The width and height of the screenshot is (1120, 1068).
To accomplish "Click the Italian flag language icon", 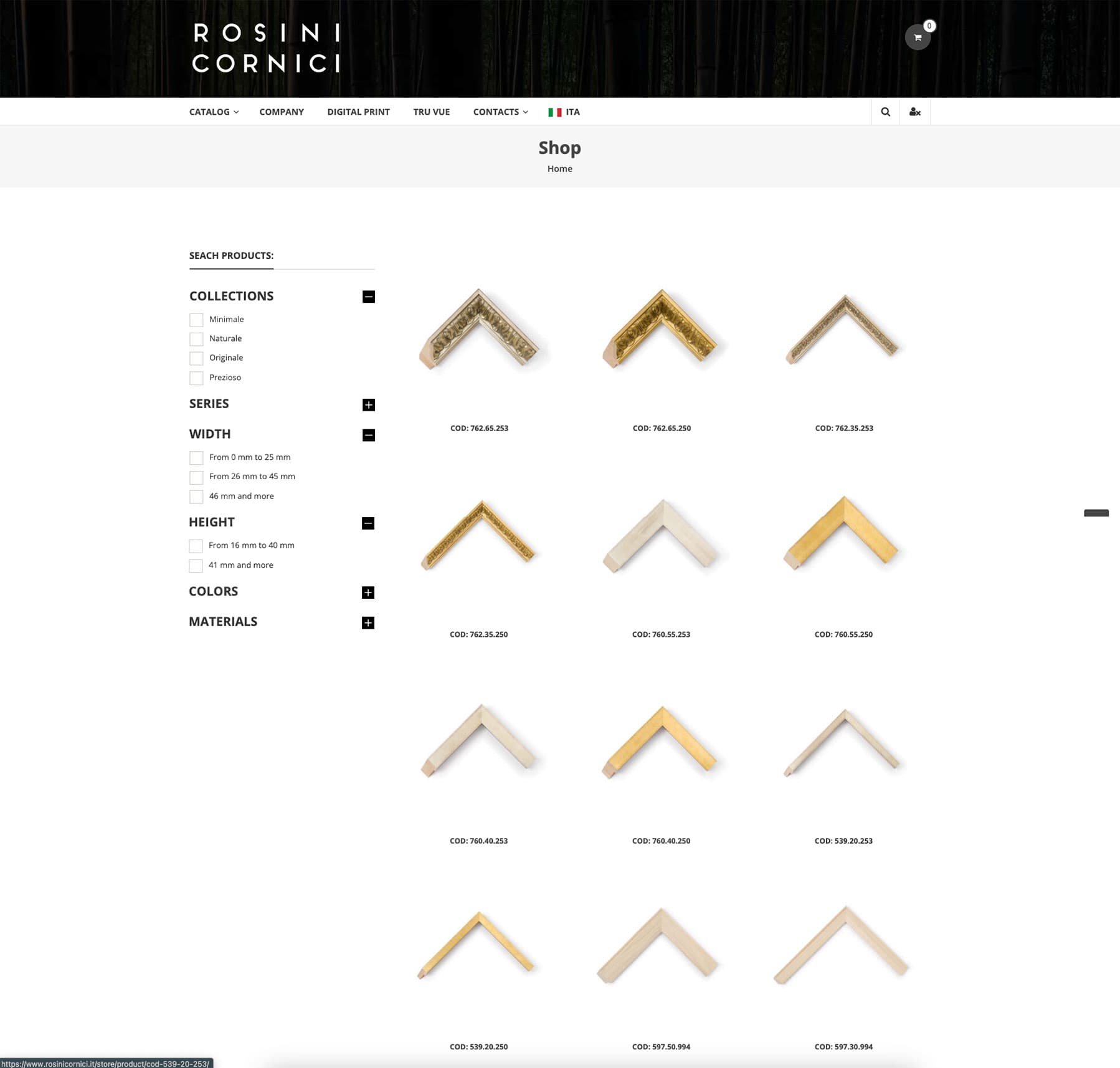I will coord(554,112).
